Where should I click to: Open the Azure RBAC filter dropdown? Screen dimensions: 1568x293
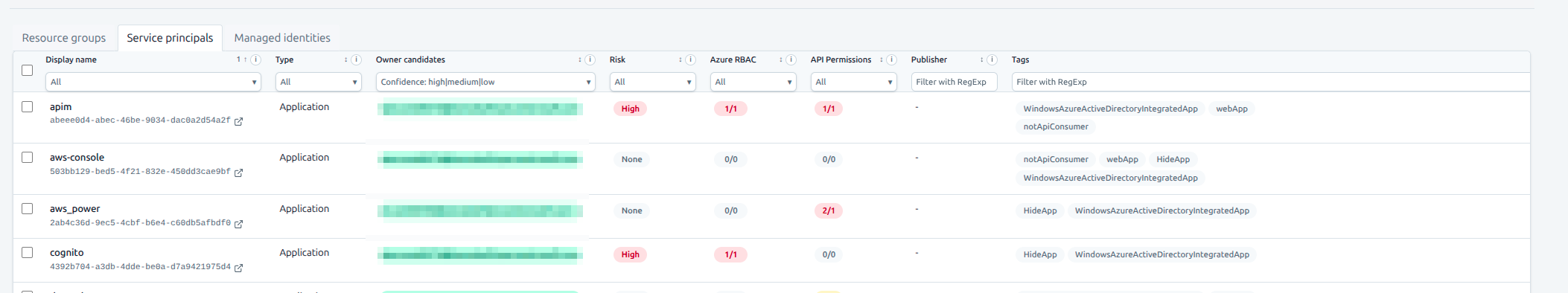point(753,82)
